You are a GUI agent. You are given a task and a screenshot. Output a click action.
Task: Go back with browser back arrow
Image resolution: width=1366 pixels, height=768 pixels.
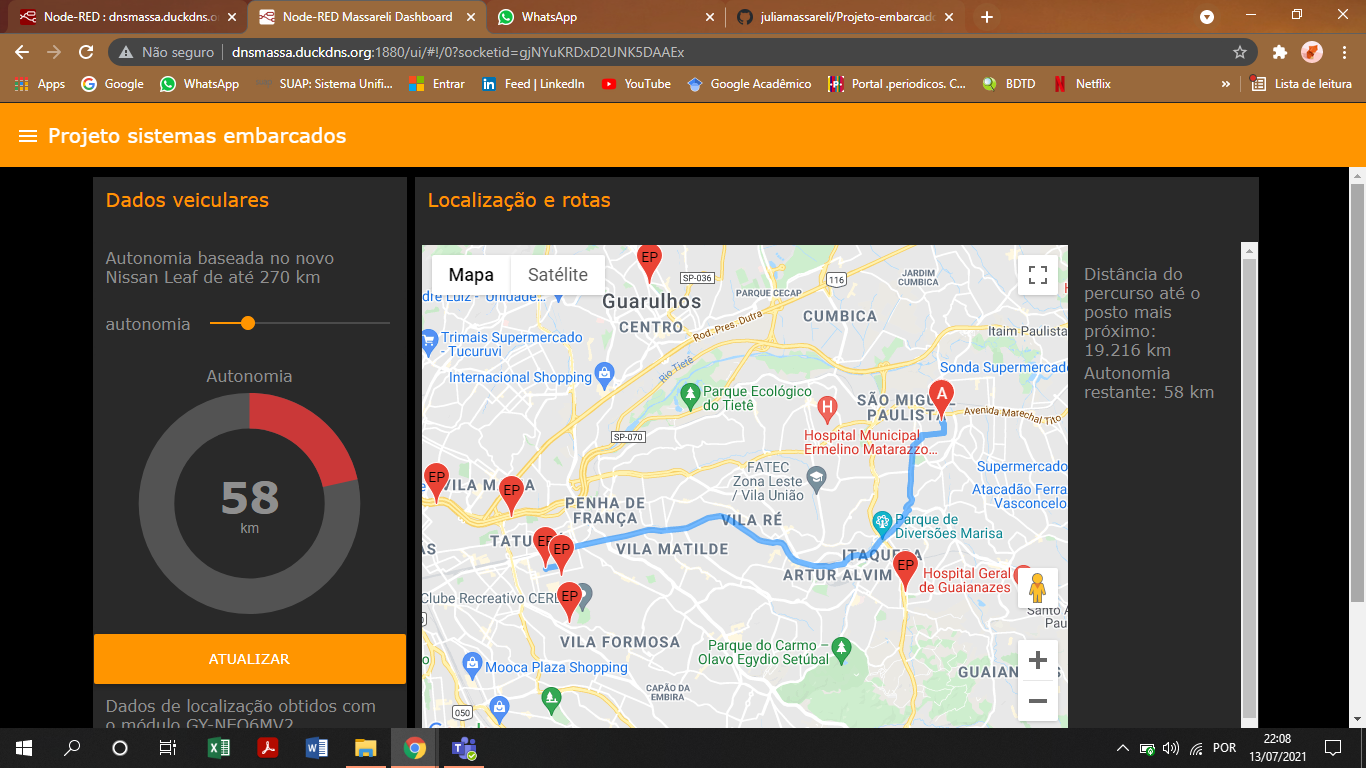point(22,52)
